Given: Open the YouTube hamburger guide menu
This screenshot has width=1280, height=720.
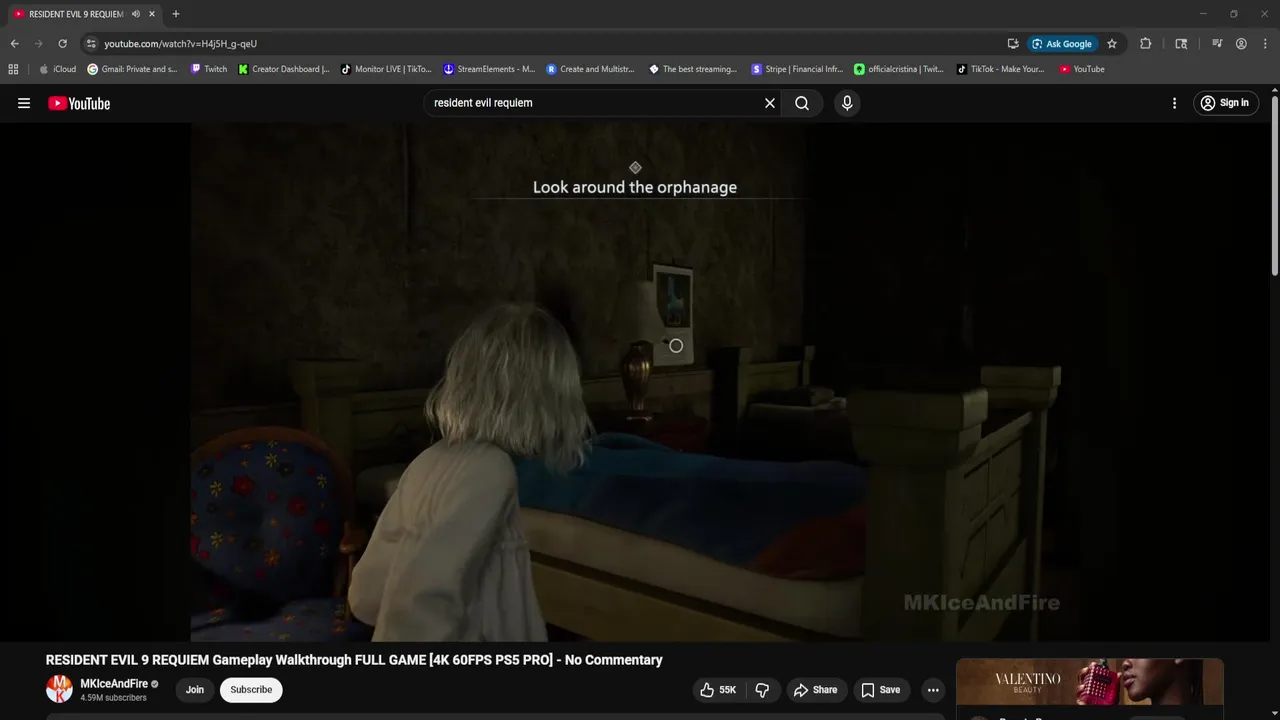Looking at the screenshot, I should (x=24, y=103).
